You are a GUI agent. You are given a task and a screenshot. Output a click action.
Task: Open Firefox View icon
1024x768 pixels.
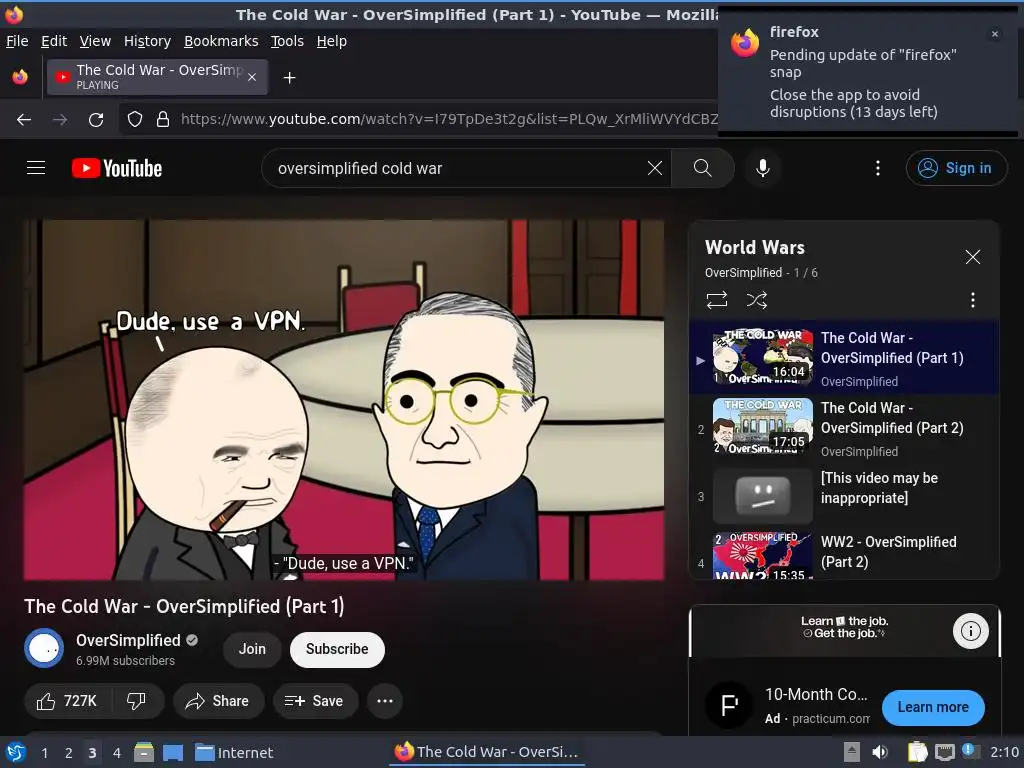point(20,77)
